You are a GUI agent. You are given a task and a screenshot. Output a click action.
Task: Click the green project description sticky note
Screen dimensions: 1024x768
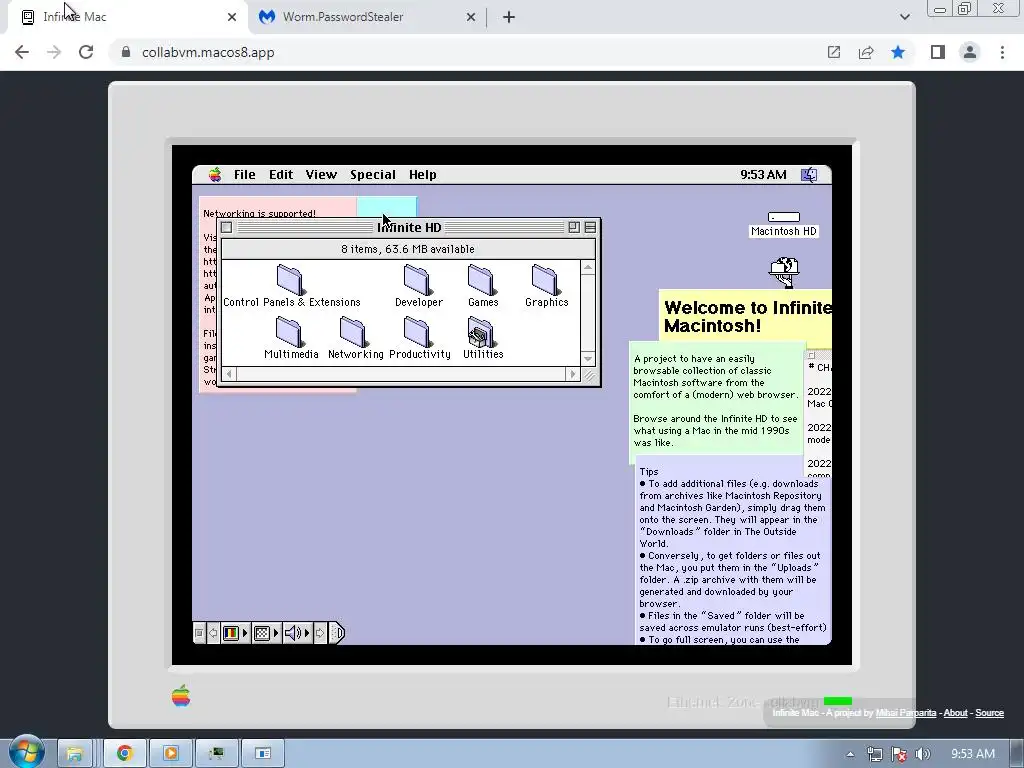pyautogui.click(x=716, y=400)
